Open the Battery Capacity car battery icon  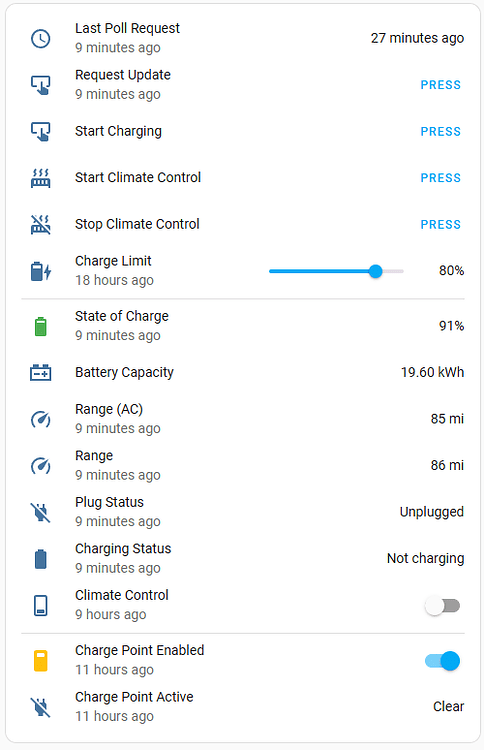click(x=41, y=373)
